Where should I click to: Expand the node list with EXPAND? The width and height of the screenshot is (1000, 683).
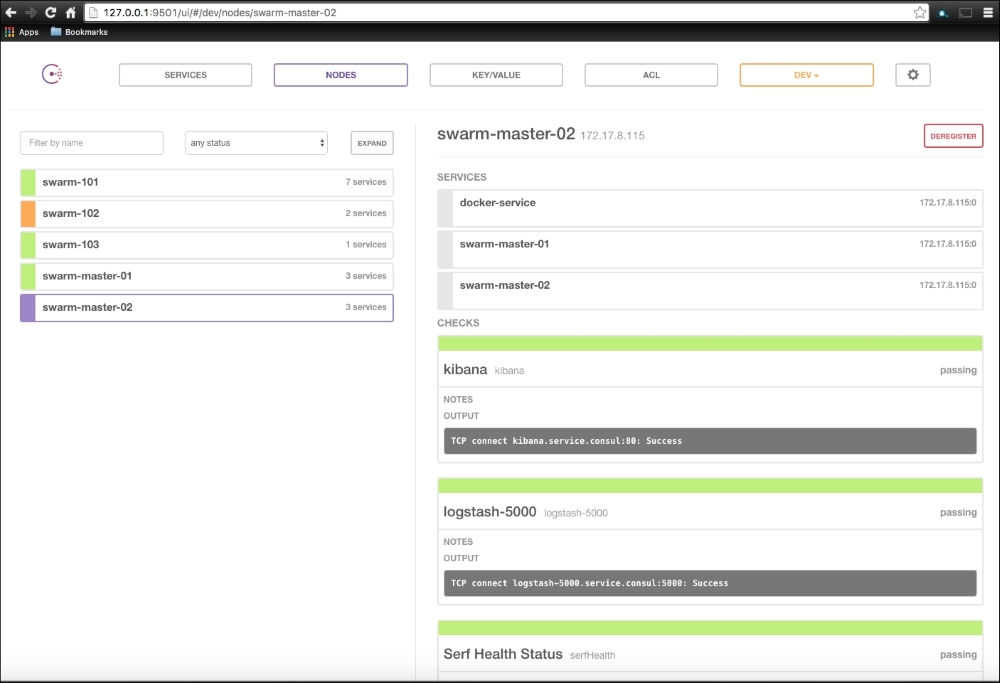pyautogui.click(x=372, y=143)
